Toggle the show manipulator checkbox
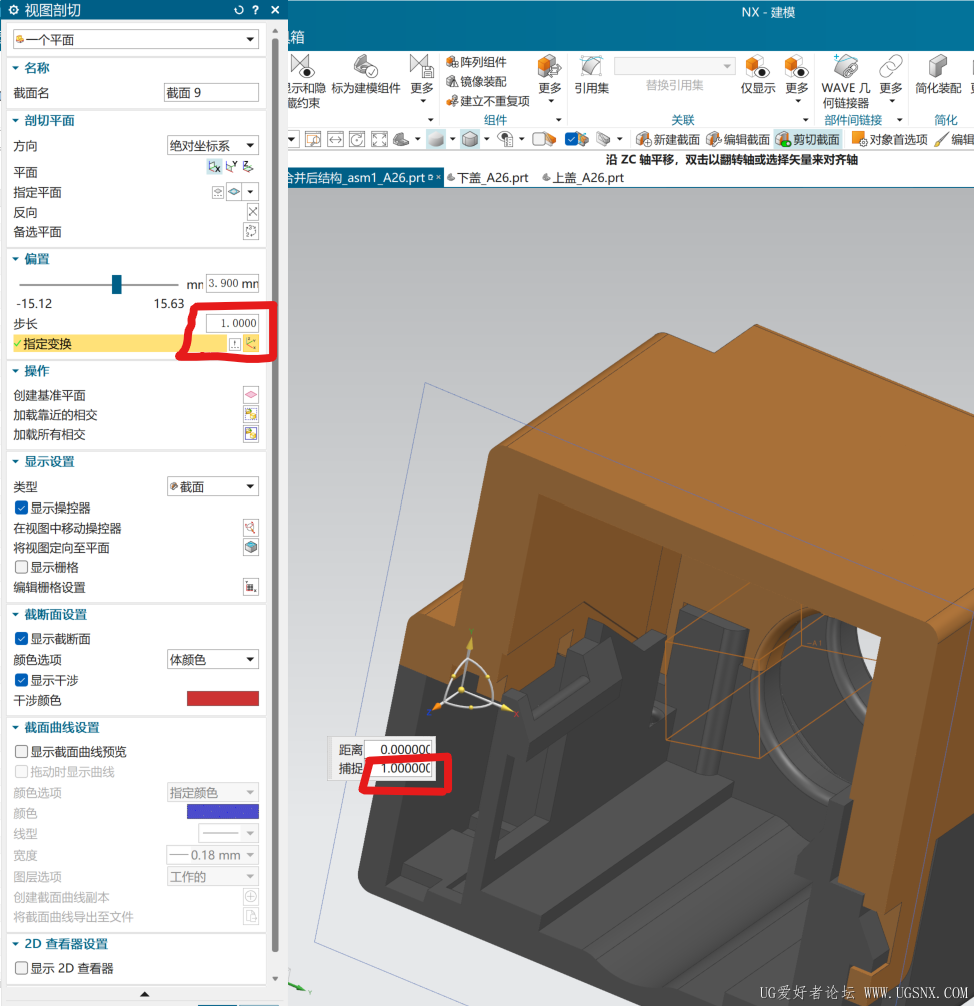Viewport: 974px width, 1006px height. coord(21,508)
